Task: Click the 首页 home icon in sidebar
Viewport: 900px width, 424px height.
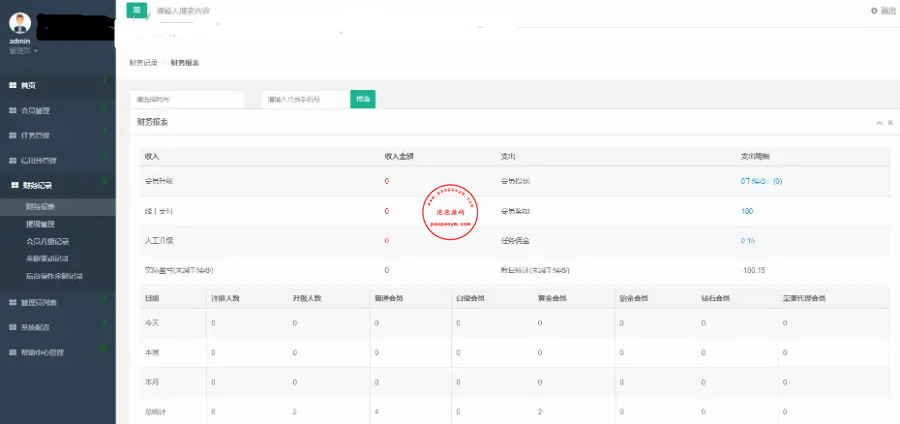Action: [13, 86]
